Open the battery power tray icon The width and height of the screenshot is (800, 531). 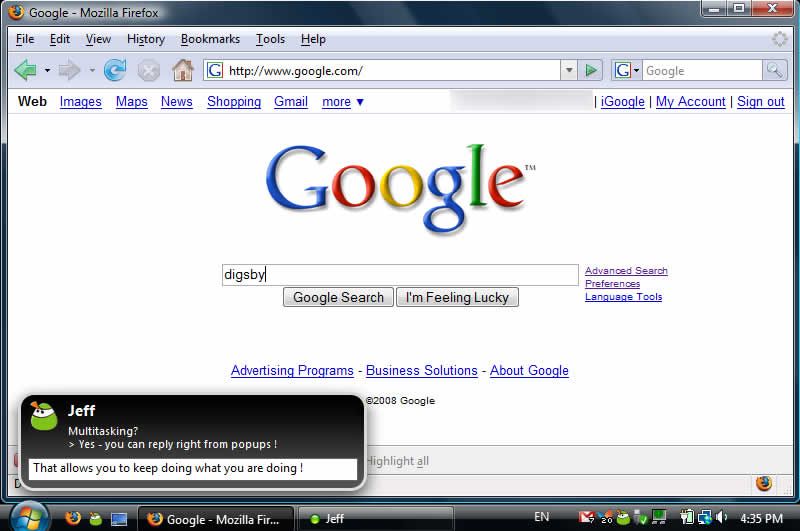pos(687,517)
